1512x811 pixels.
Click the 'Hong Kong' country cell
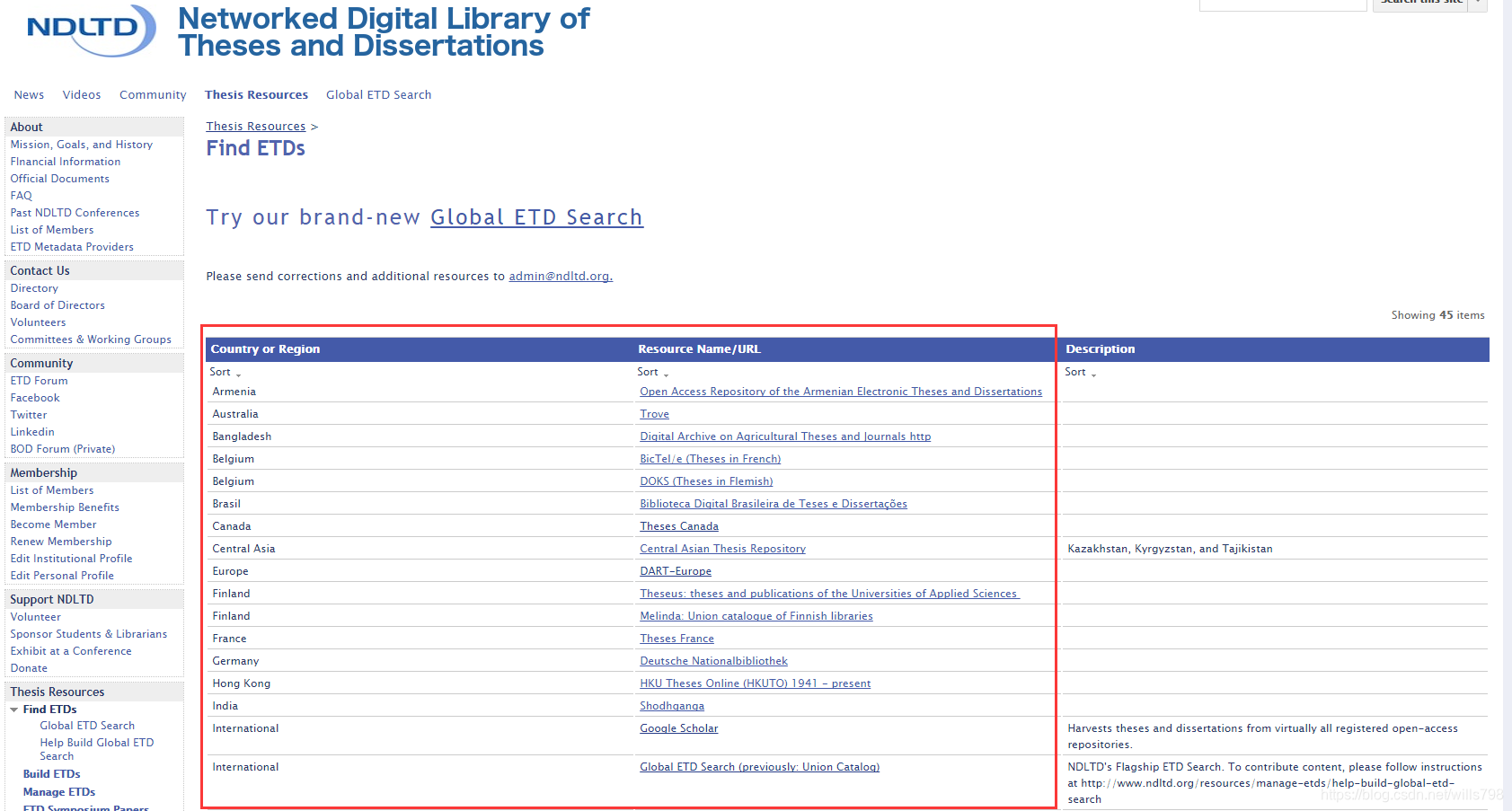point(242,683)
